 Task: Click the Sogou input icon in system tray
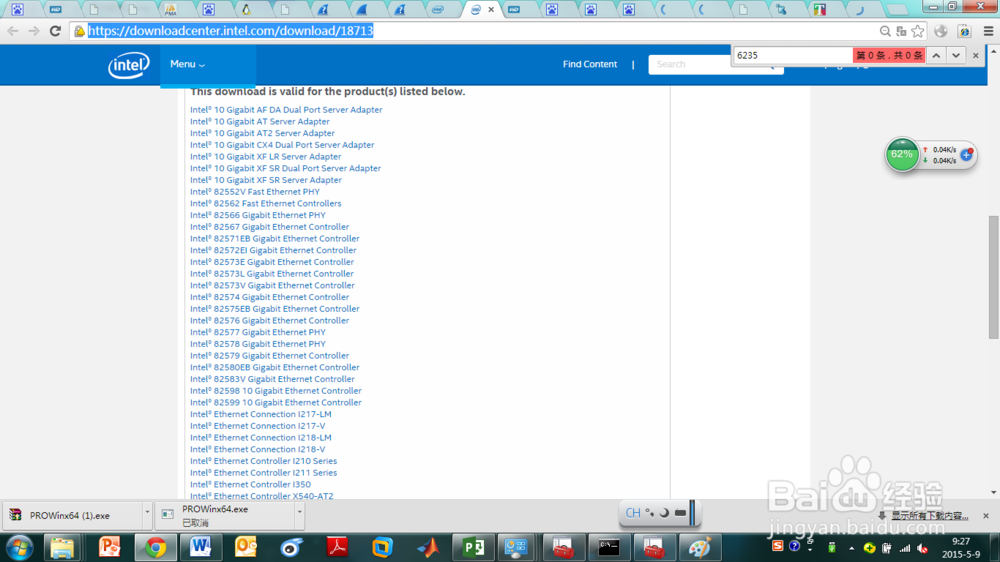click(777, 546)
